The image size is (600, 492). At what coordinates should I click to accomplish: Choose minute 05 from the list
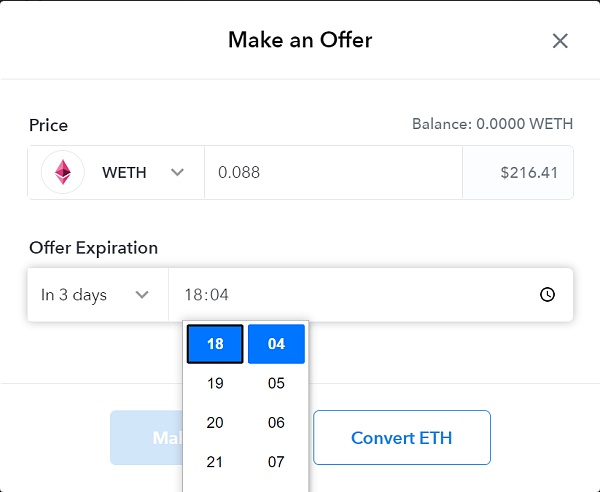(x=276, y=383)
